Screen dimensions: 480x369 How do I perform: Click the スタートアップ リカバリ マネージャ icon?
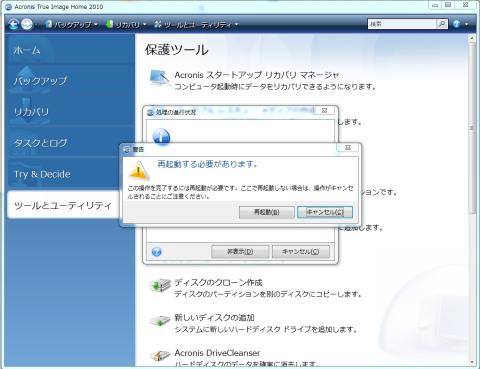pos(159,79)
